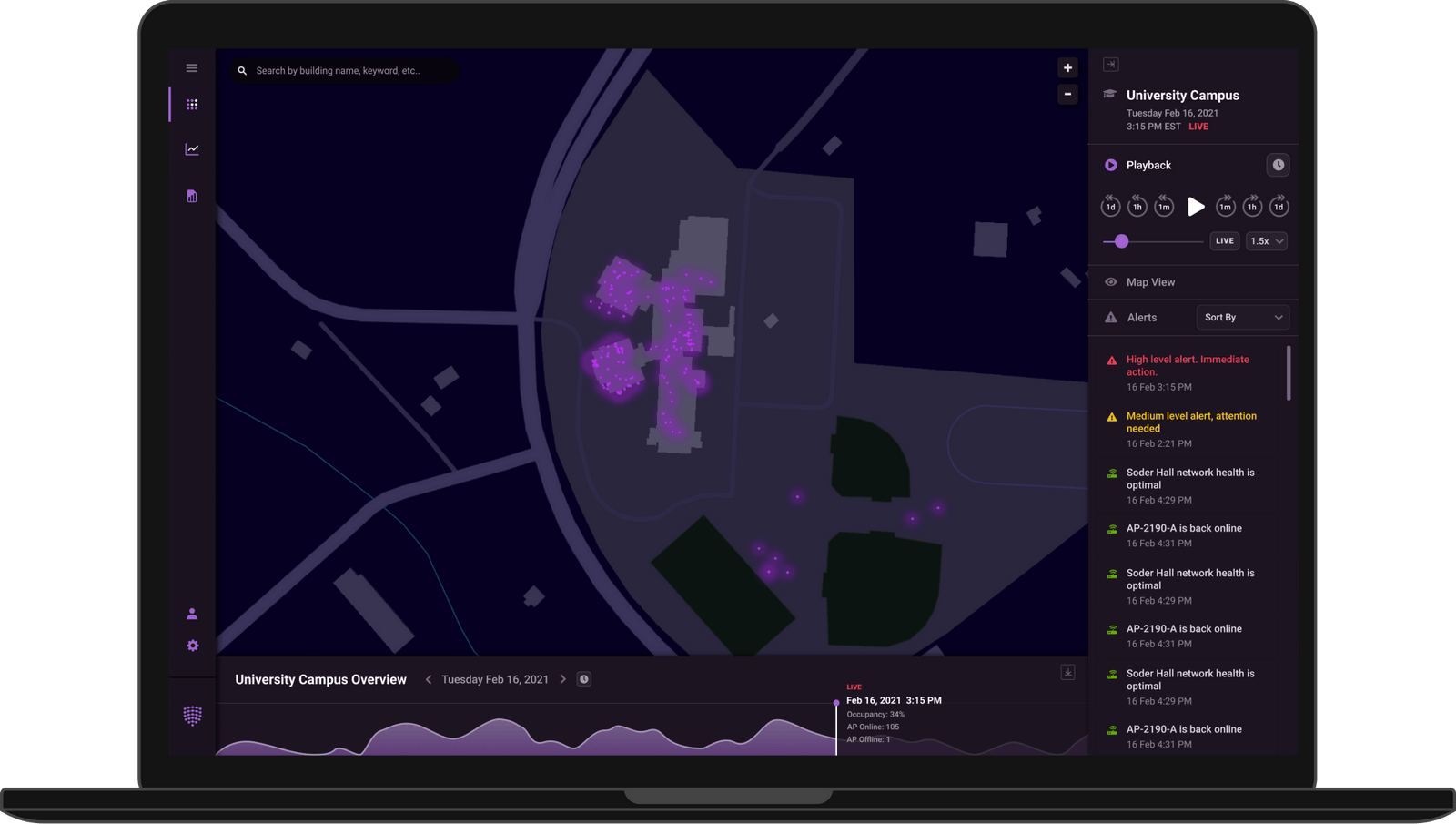Open the Sort By dropdown in Alerts
The width and height of the screenshot is (1456, 824).
coord(1242,317)
